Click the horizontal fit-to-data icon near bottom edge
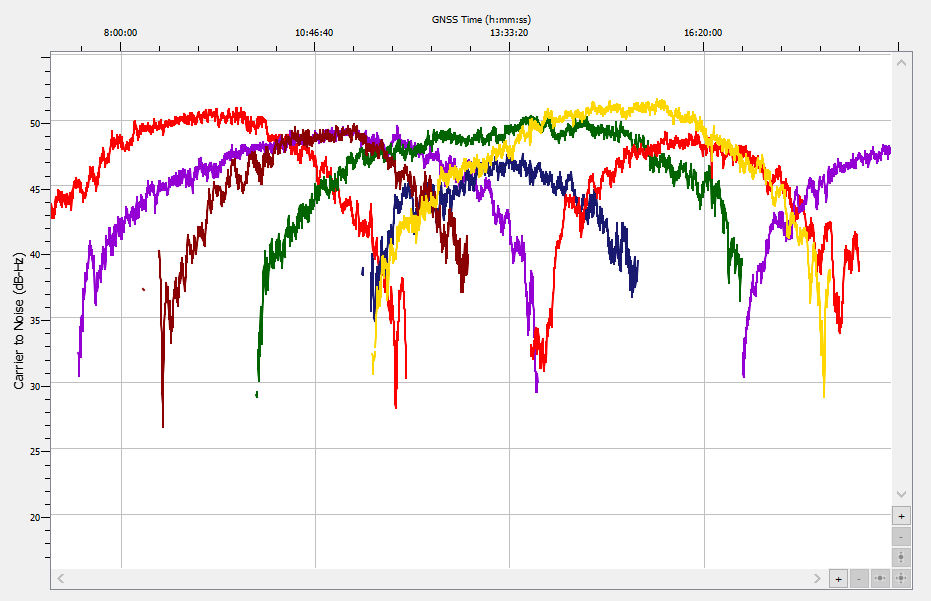931x601 pixels. (880, 578)
